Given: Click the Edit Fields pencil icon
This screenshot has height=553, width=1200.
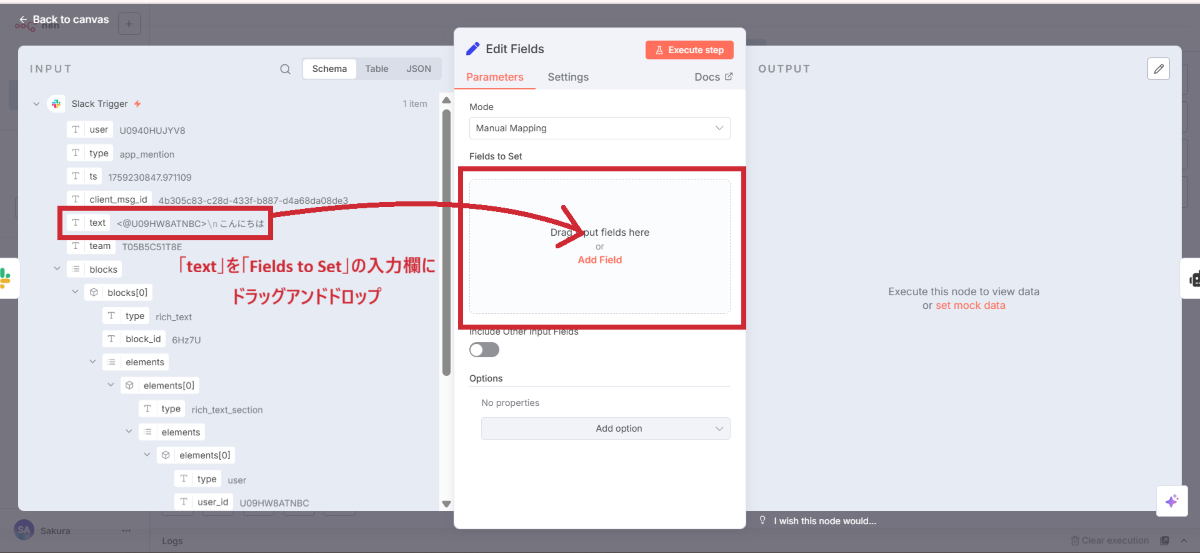Looking at the screenshot, I should pos(473,48).
